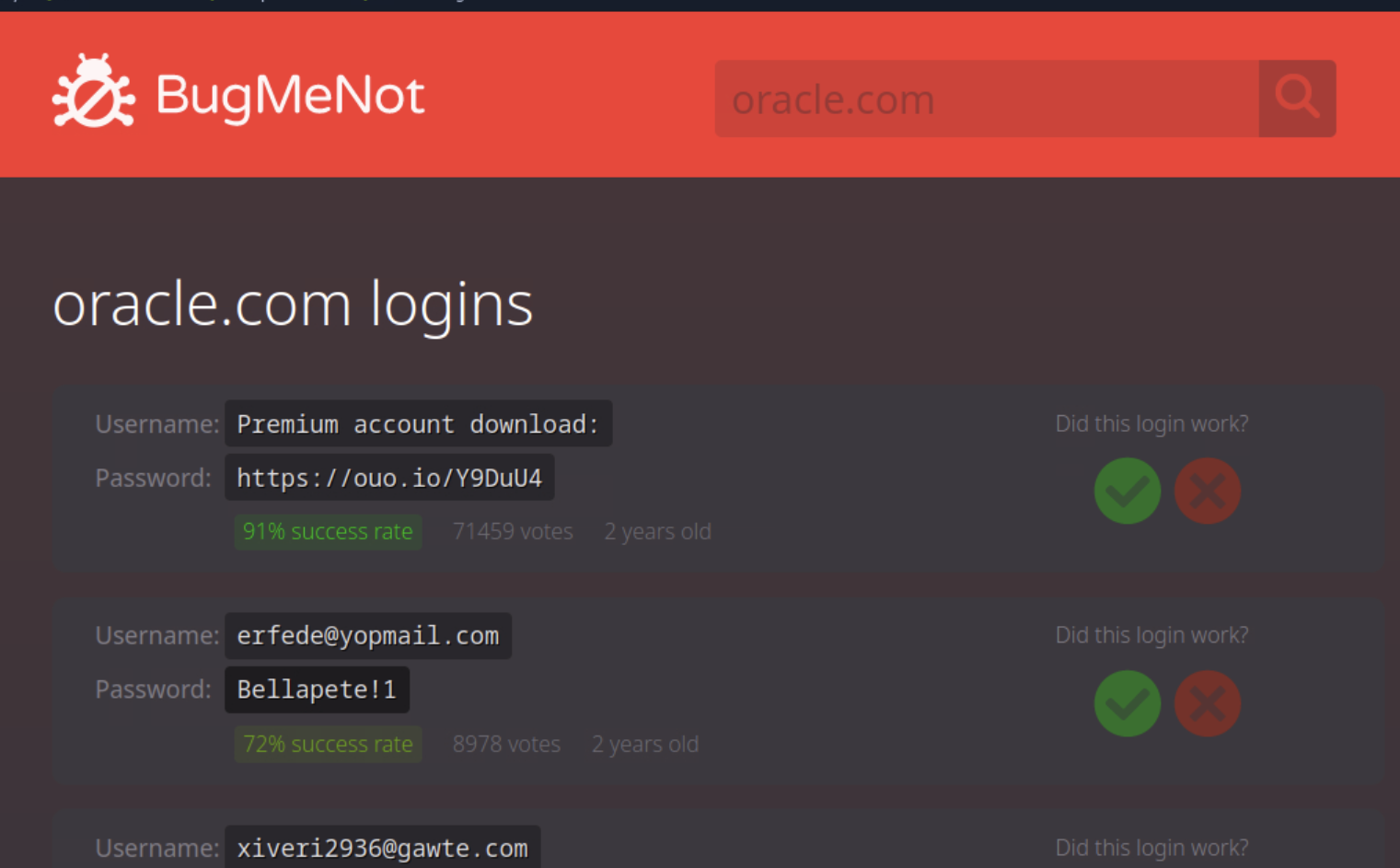Focus the oracle.com search field
This screenshot has width=1400, height=868.
pos(986,98)
